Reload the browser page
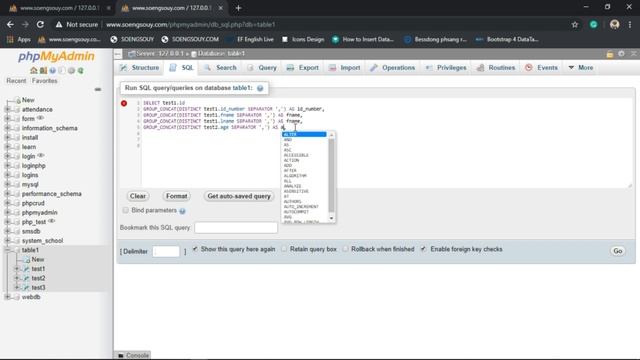The height and width of the screenshot is (360, 640). coord(40,24)
